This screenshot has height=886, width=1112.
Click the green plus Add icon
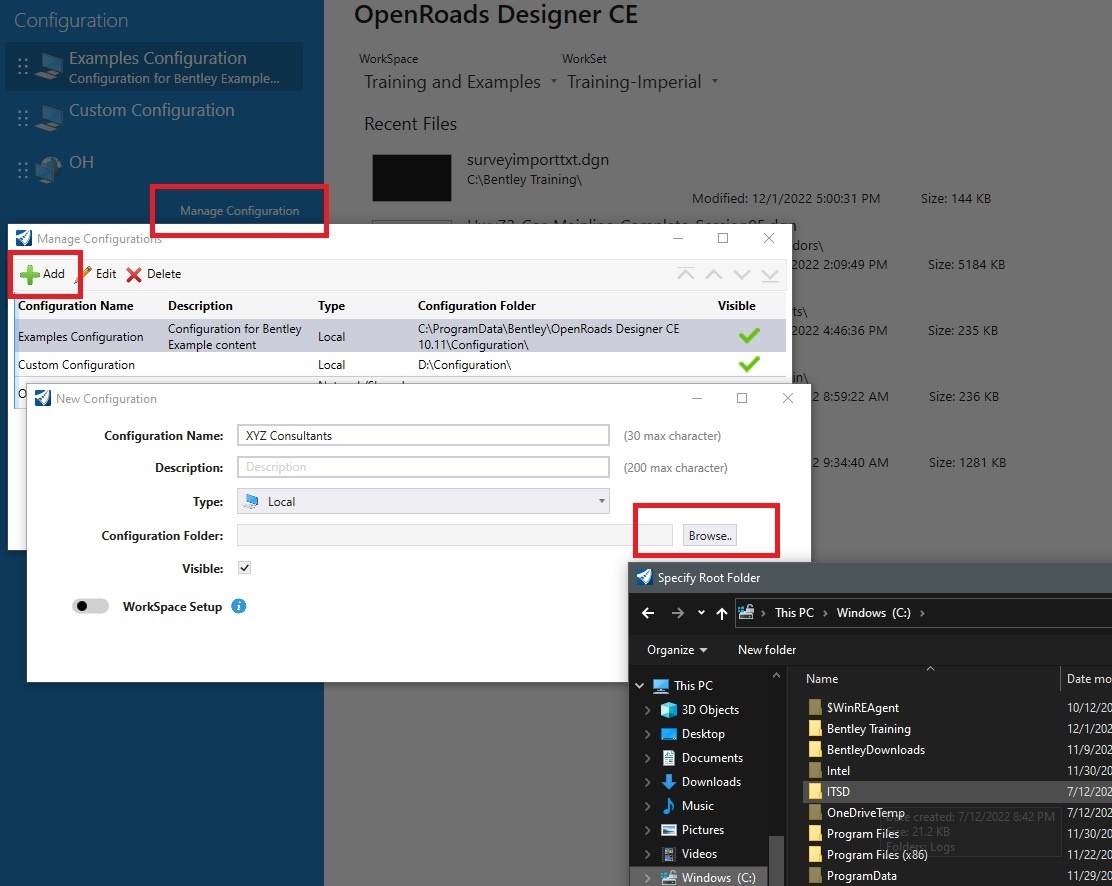tap(29, 275)
